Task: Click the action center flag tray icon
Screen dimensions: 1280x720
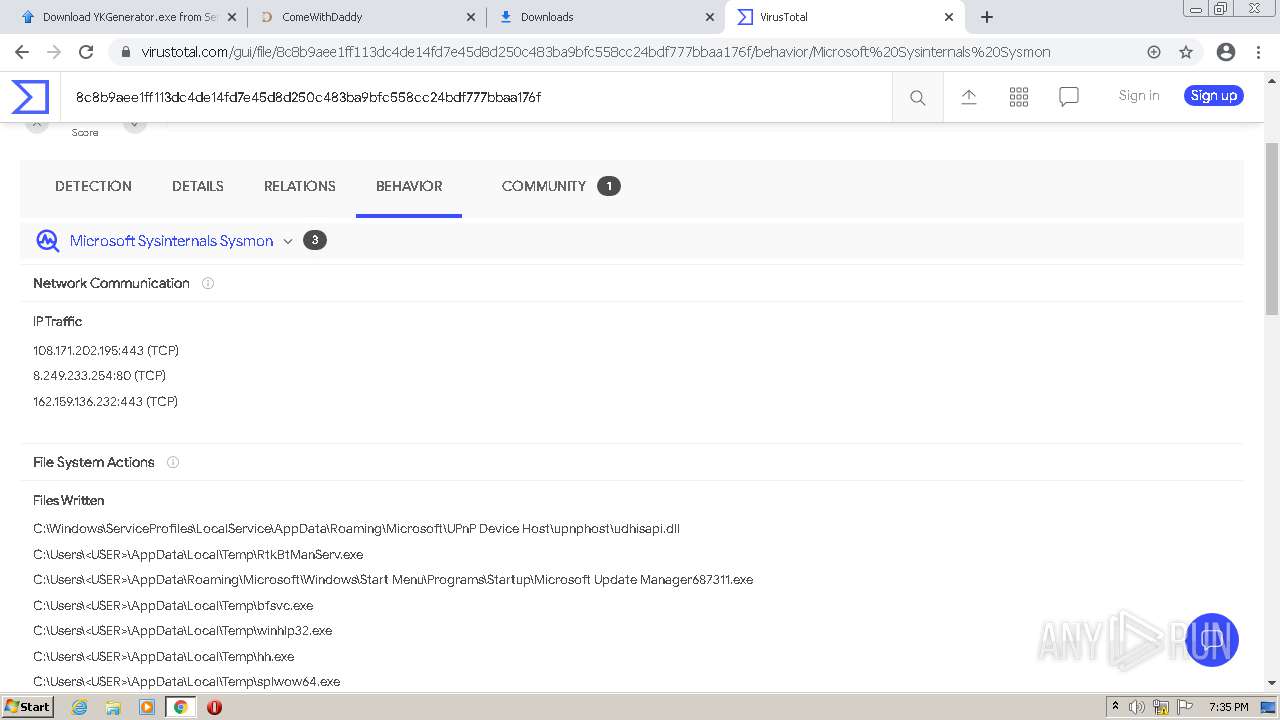Action: (x=1185, y=707)
